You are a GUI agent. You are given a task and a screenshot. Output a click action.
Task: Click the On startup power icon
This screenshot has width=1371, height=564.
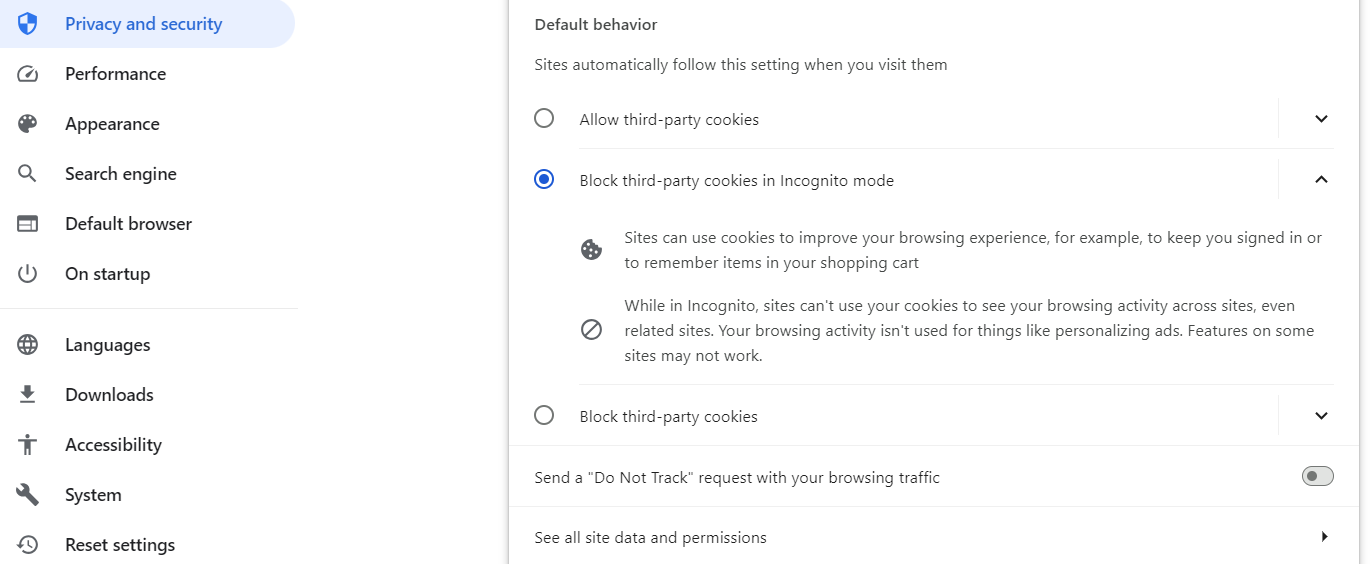28,274
